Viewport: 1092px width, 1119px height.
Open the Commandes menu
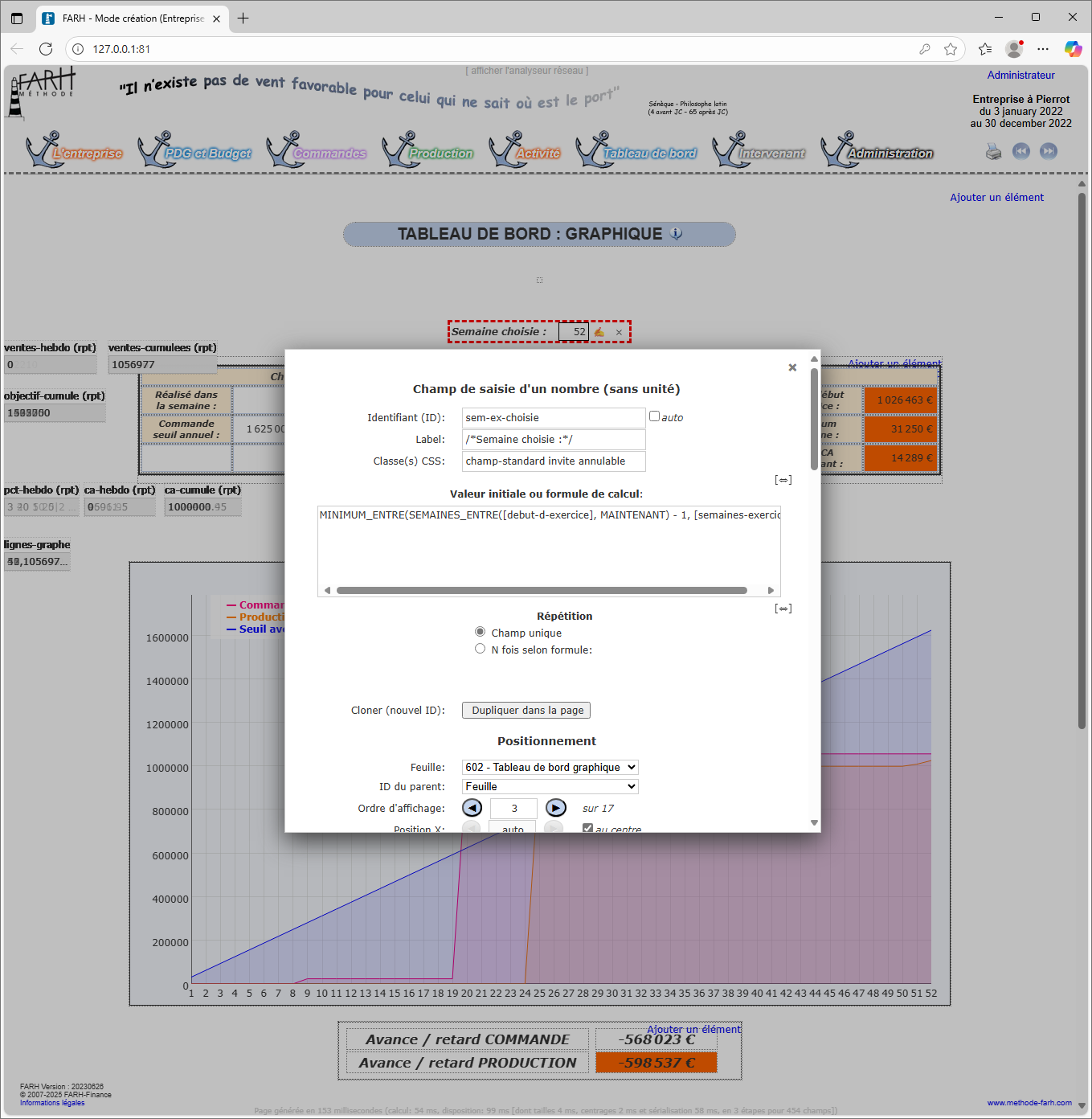329,153
